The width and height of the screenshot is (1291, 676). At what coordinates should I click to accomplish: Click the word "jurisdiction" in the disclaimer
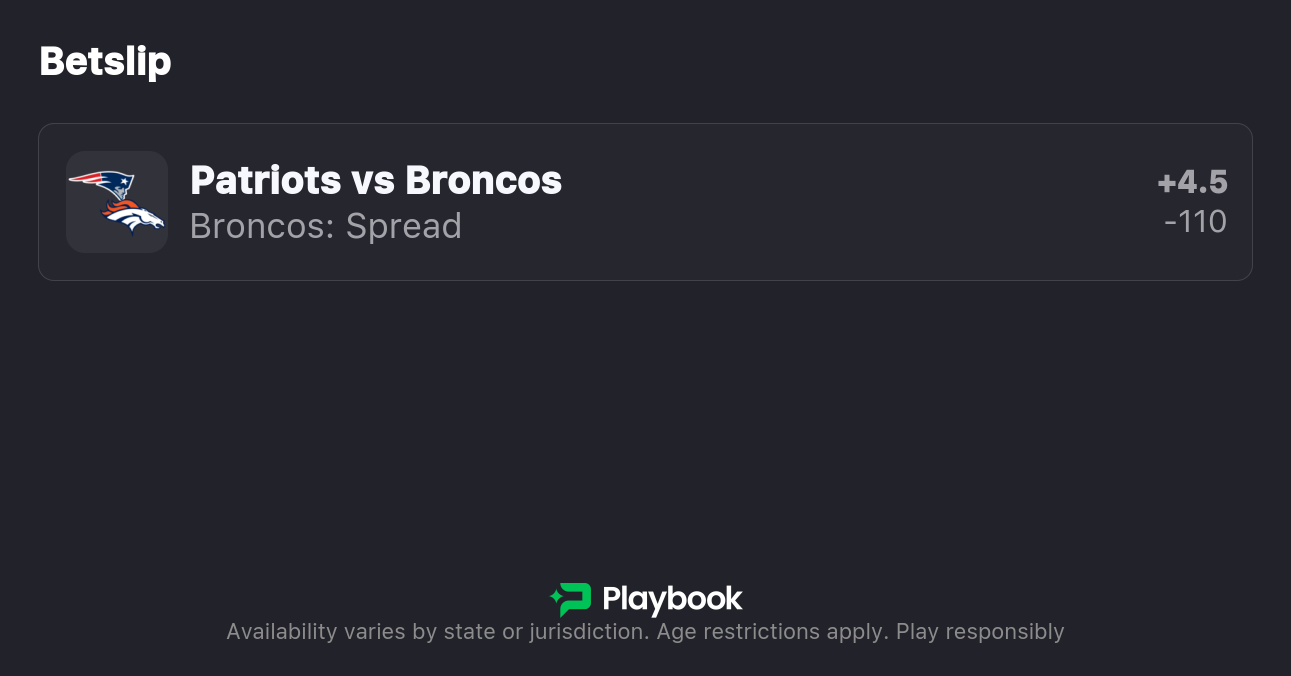(x=588, y=632)
